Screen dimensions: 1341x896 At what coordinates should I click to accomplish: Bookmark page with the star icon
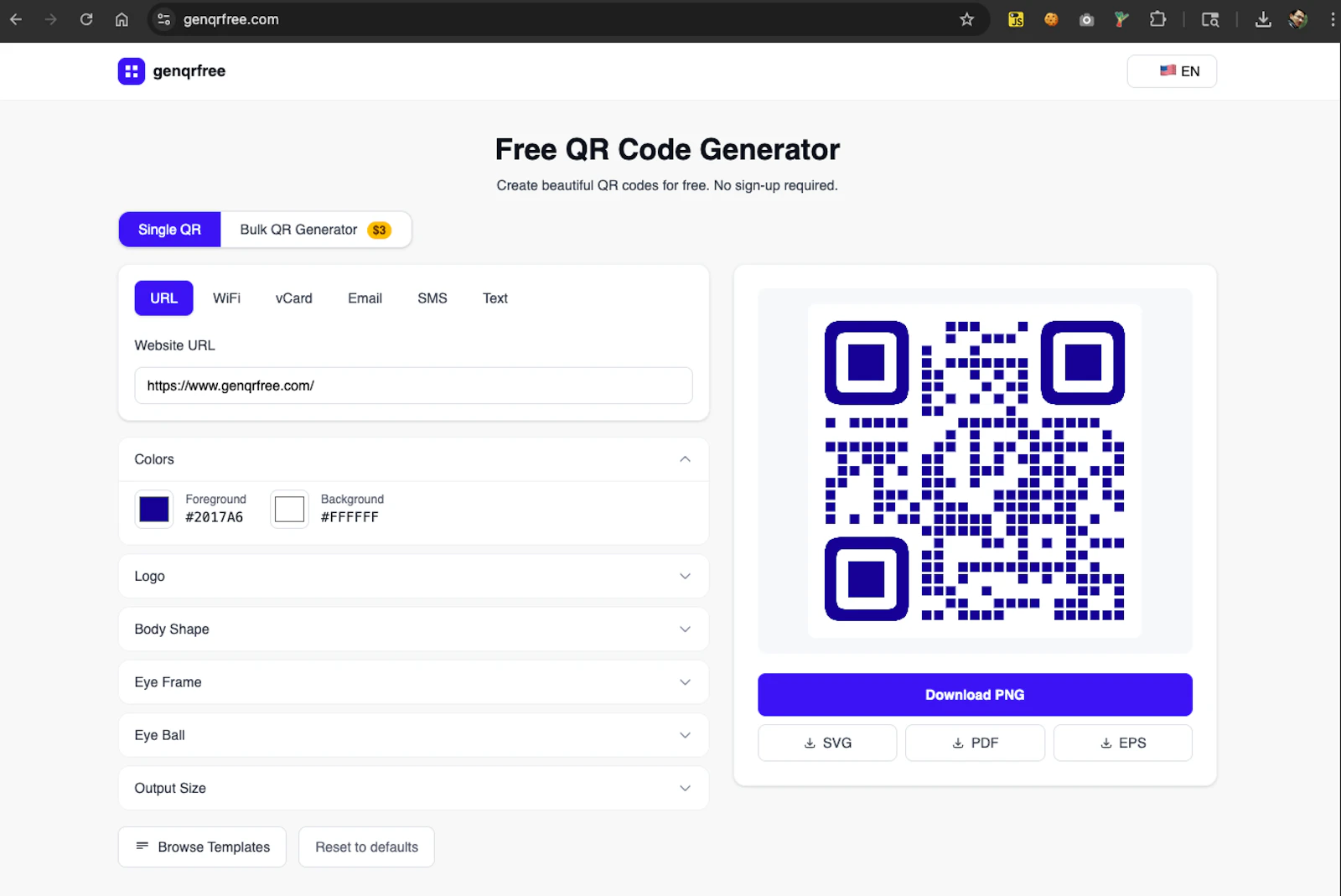[x=966, y=19]
